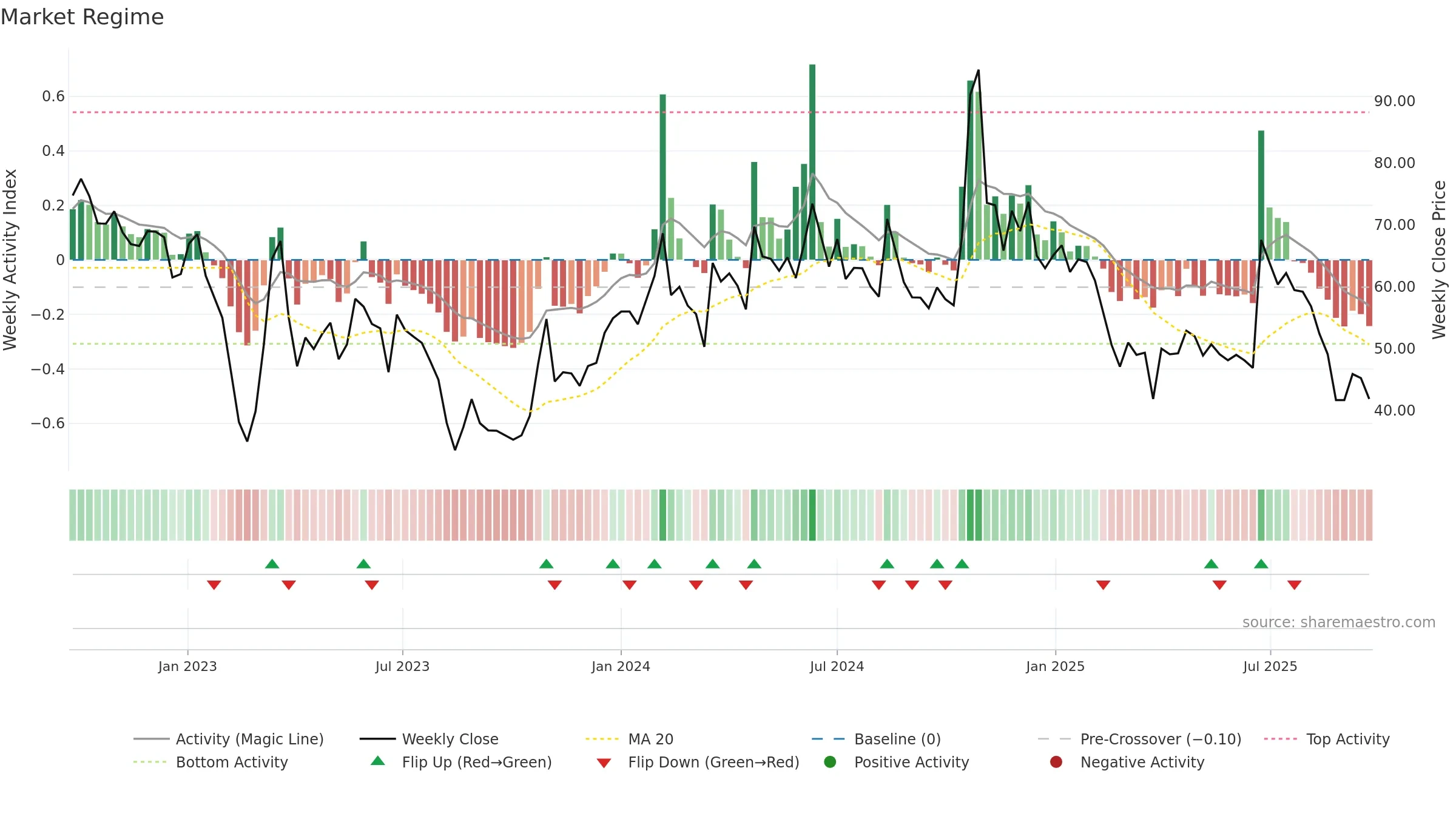Toggle the Top Activity legend entry
This screenshot has width=1456, height=819.
pyautogui.click(x=1327, y=739)
